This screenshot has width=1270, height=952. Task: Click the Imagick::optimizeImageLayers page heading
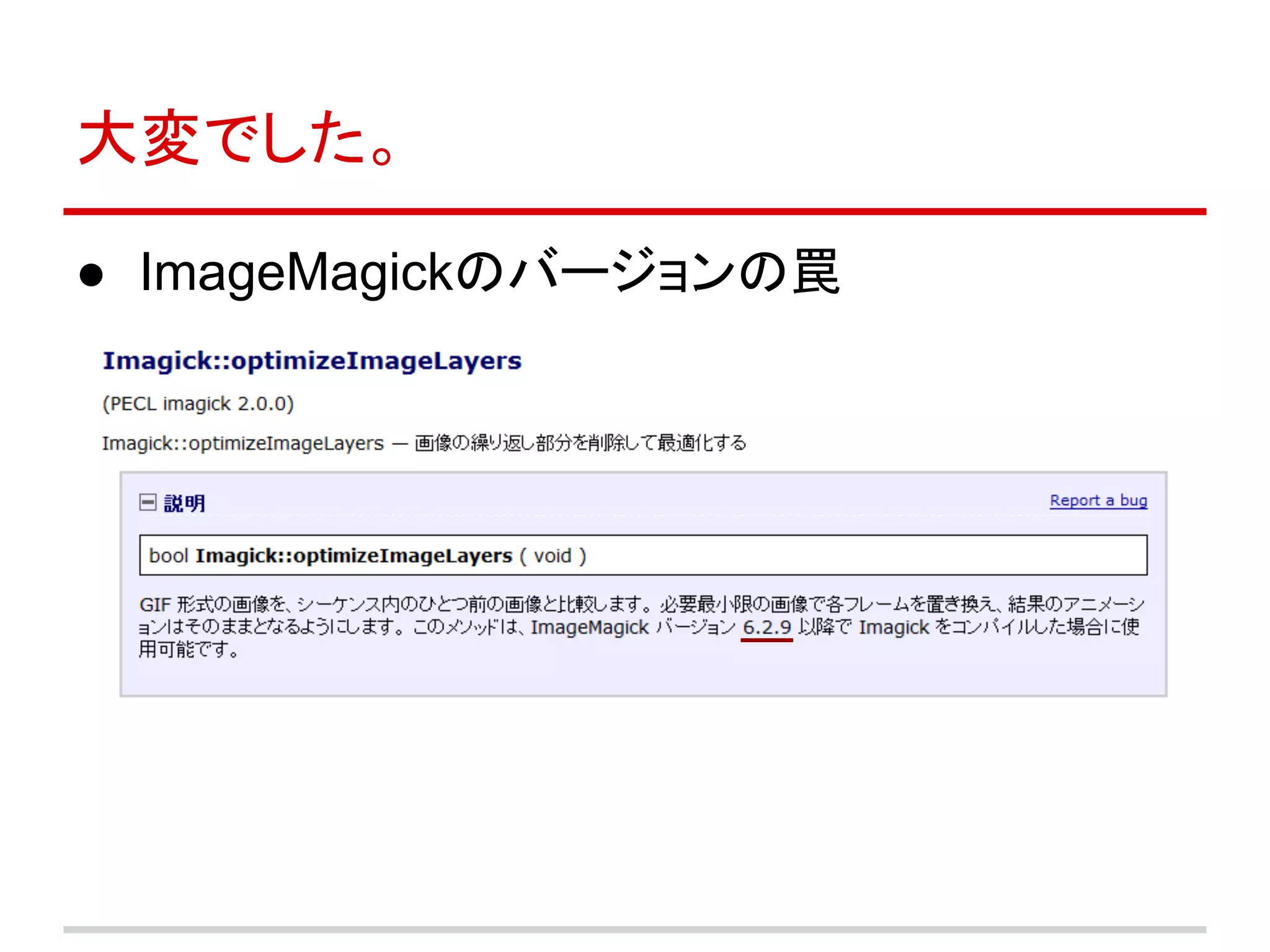click(x=312, y=361)
